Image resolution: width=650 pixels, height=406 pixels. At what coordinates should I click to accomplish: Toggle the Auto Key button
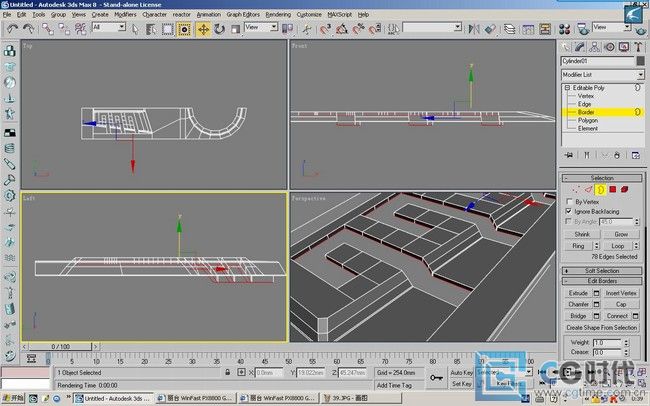tap(462, 373)
